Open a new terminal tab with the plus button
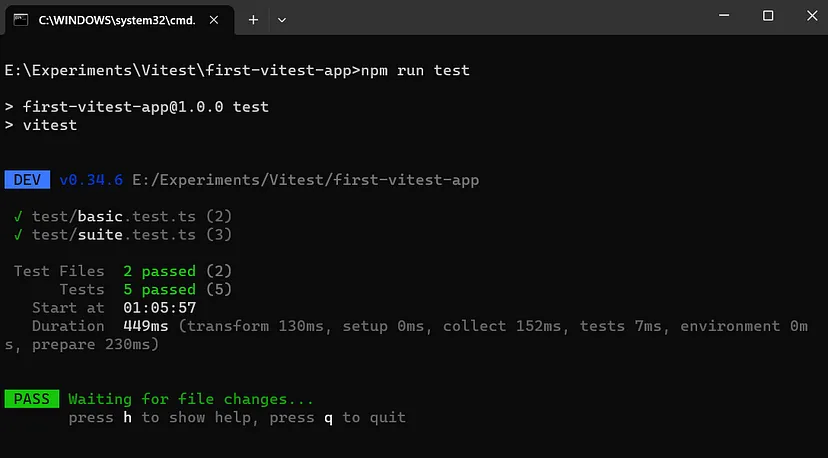Image resolution: width=828 pixels, height=458 pixels. (253, 20)
